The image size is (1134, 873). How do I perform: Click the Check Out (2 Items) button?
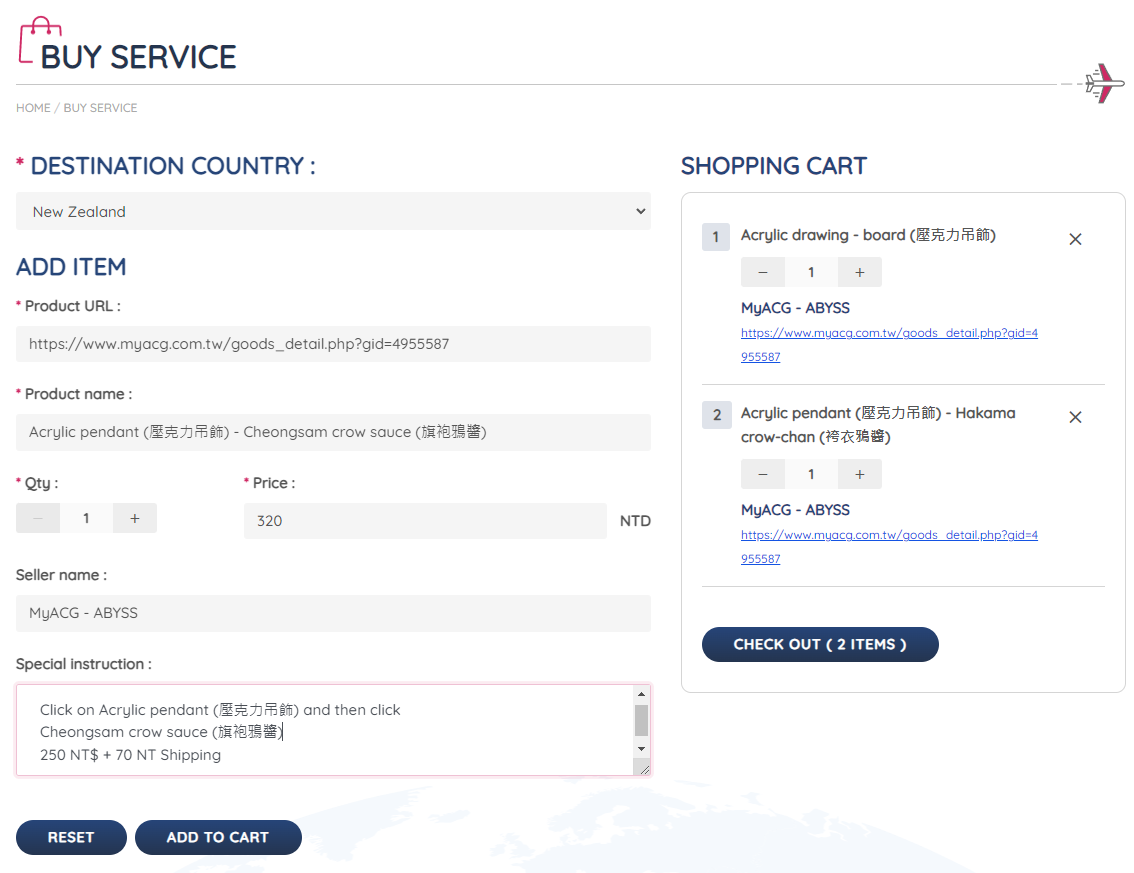pyautogui.click(x=820, y=644)
